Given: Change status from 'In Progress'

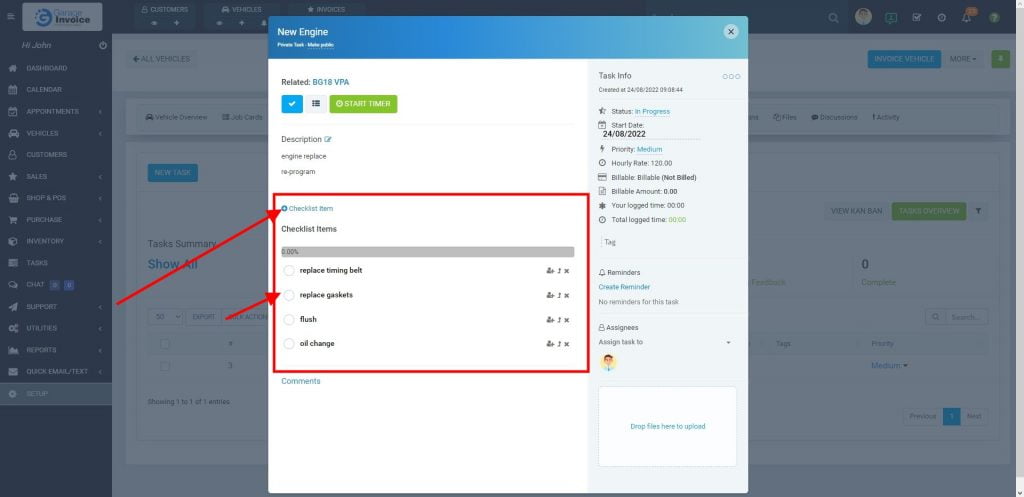Looking at the screenshot, I should click(x=652, y=111).
